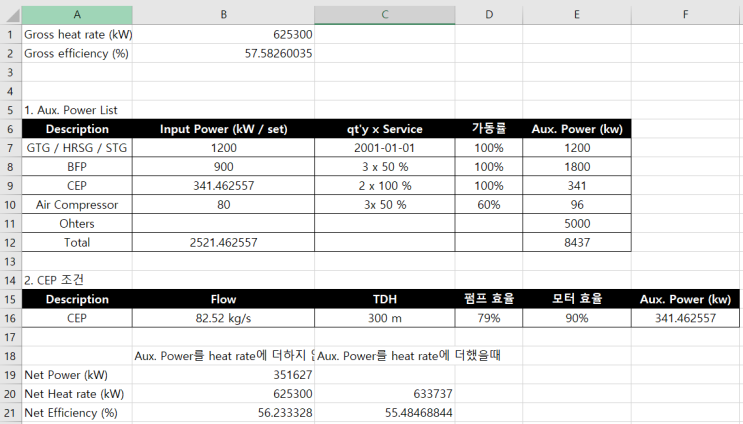Select the Net Power value 351627

click(x=285, y=375)
